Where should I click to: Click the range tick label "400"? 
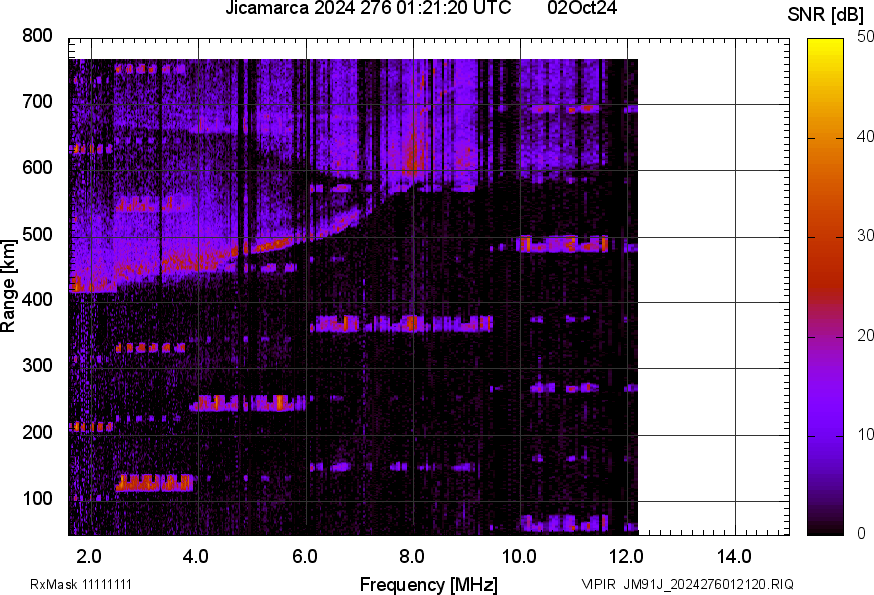(x=37, y=299)
